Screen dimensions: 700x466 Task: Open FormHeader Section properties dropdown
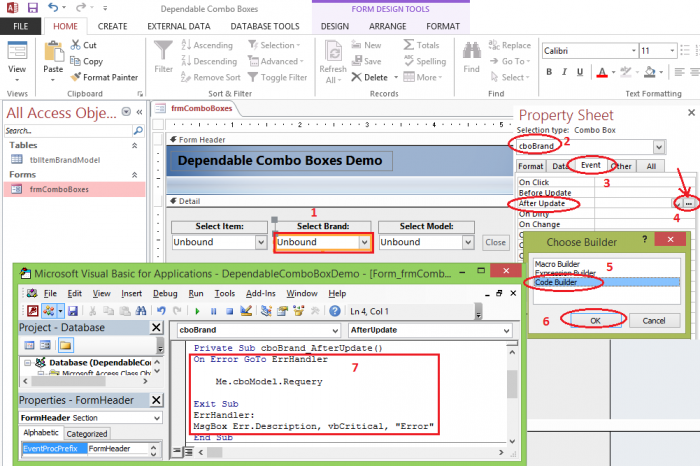coord(157,418)
